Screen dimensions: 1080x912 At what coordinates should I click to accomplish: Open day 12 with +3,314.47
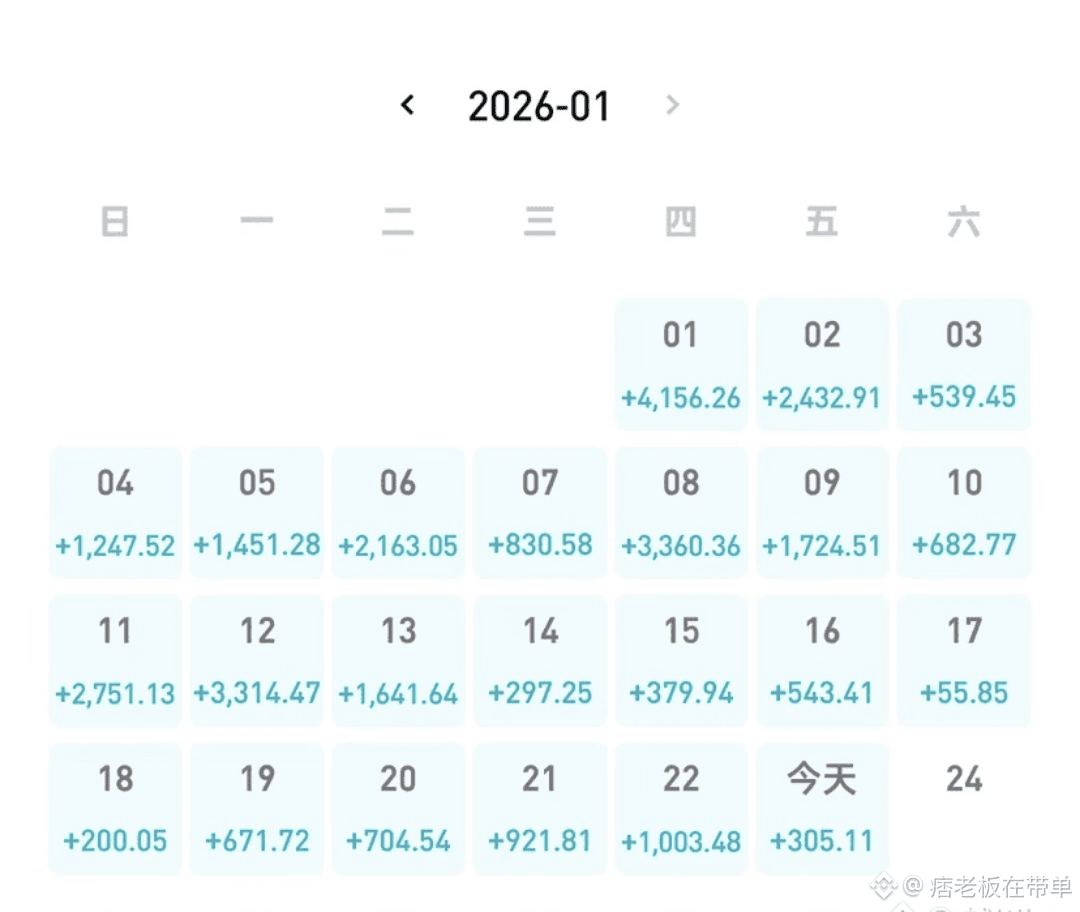pos(257,661)
